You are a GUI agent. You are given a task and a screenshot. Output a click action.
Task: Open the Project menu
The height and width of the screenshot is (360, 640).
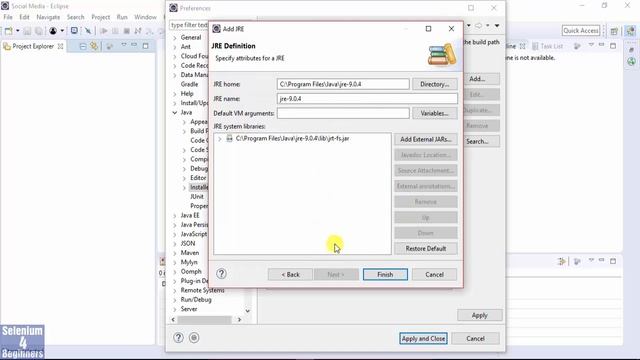[x=101, y=17]
